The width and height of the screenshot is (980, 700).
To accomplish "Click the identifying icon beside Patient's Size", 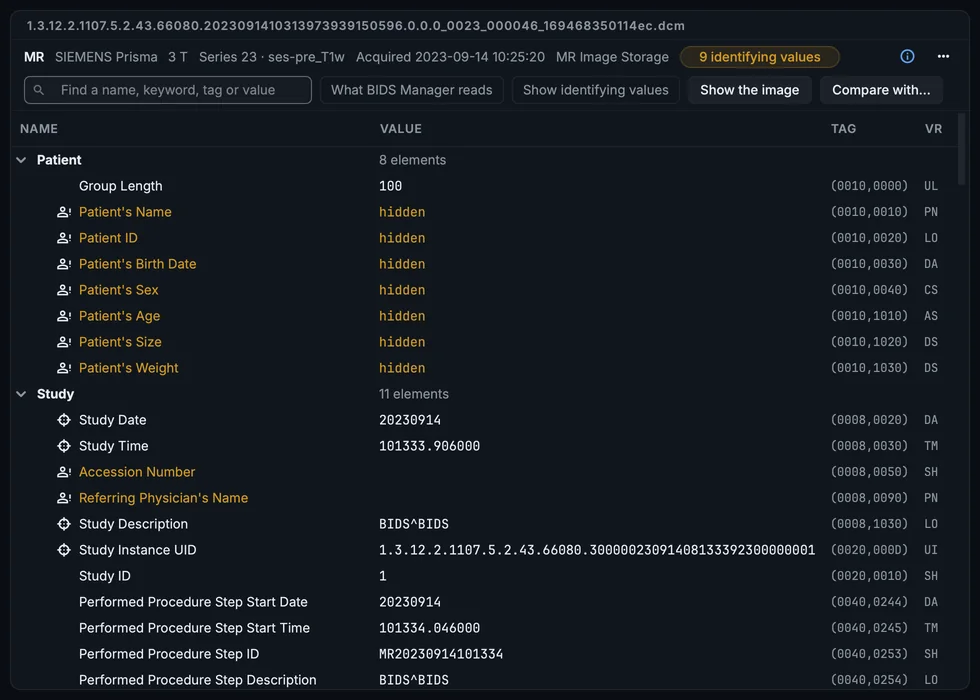I will [64, 342].
